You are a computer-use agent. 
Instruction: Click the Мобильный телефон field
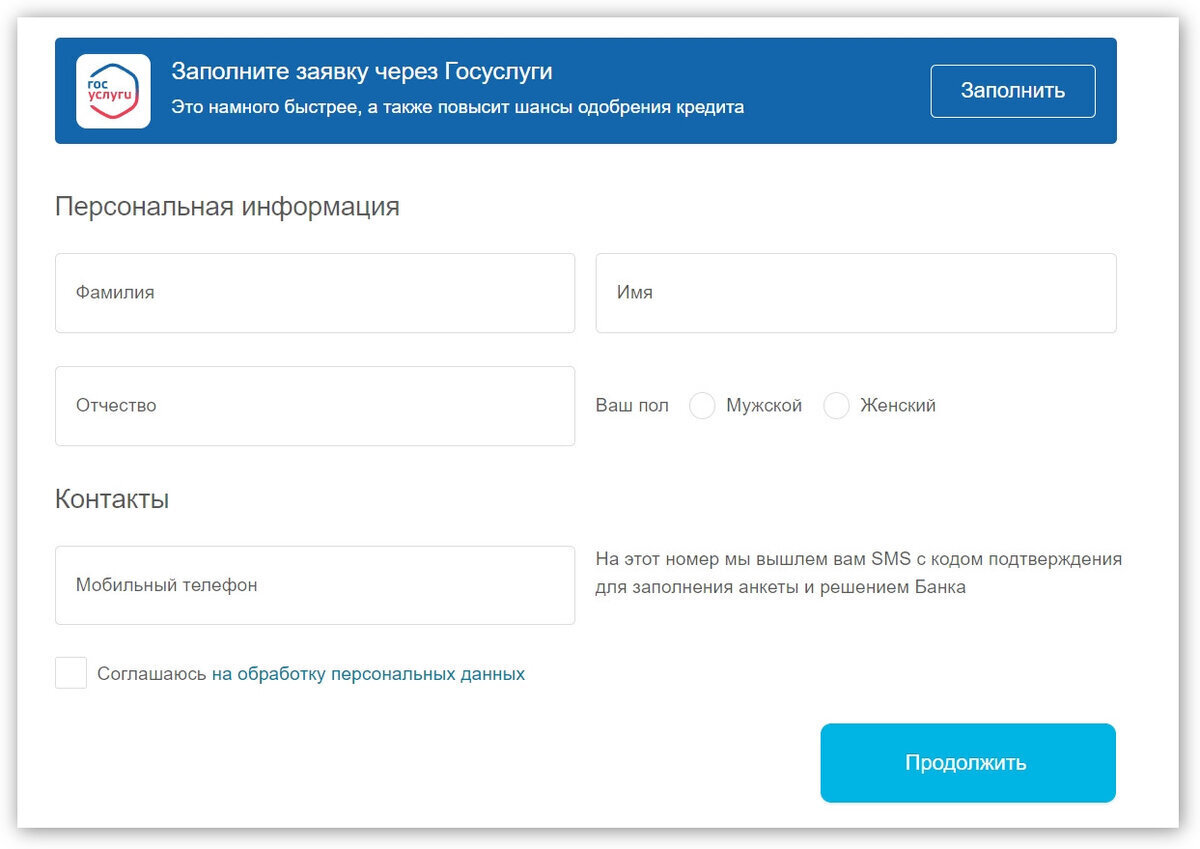coord(315,585)
